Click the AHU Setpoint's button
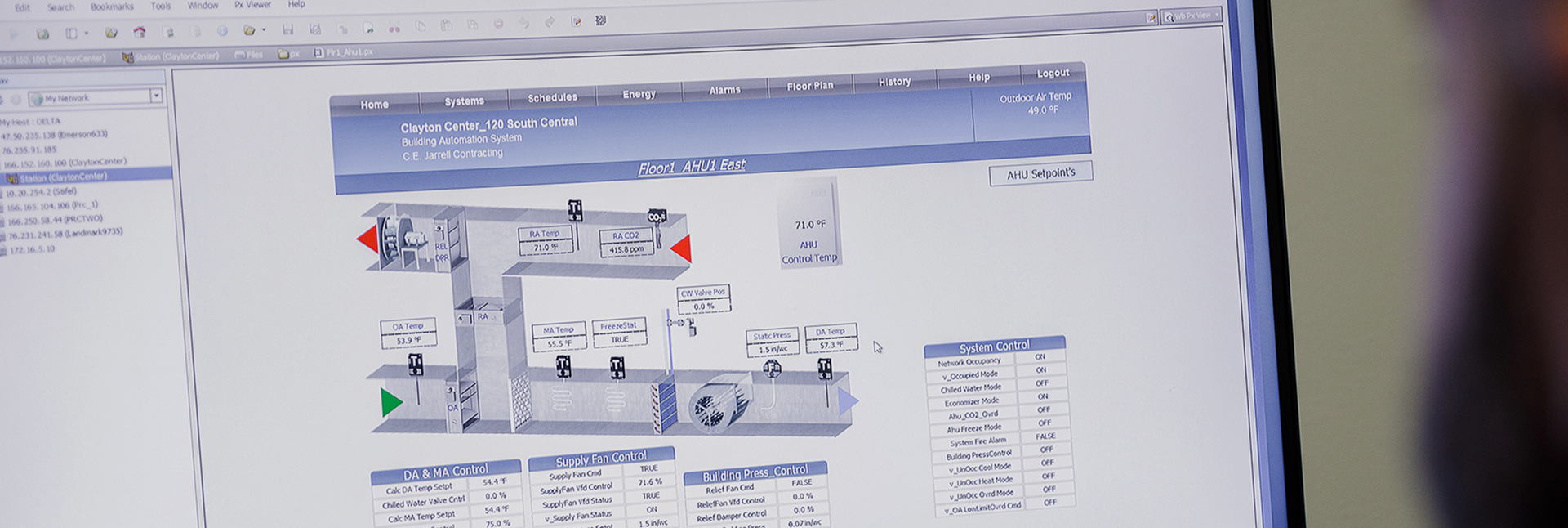This screenshot has width=1568, height=528. pyautogui.click(x=1040, y=173)
